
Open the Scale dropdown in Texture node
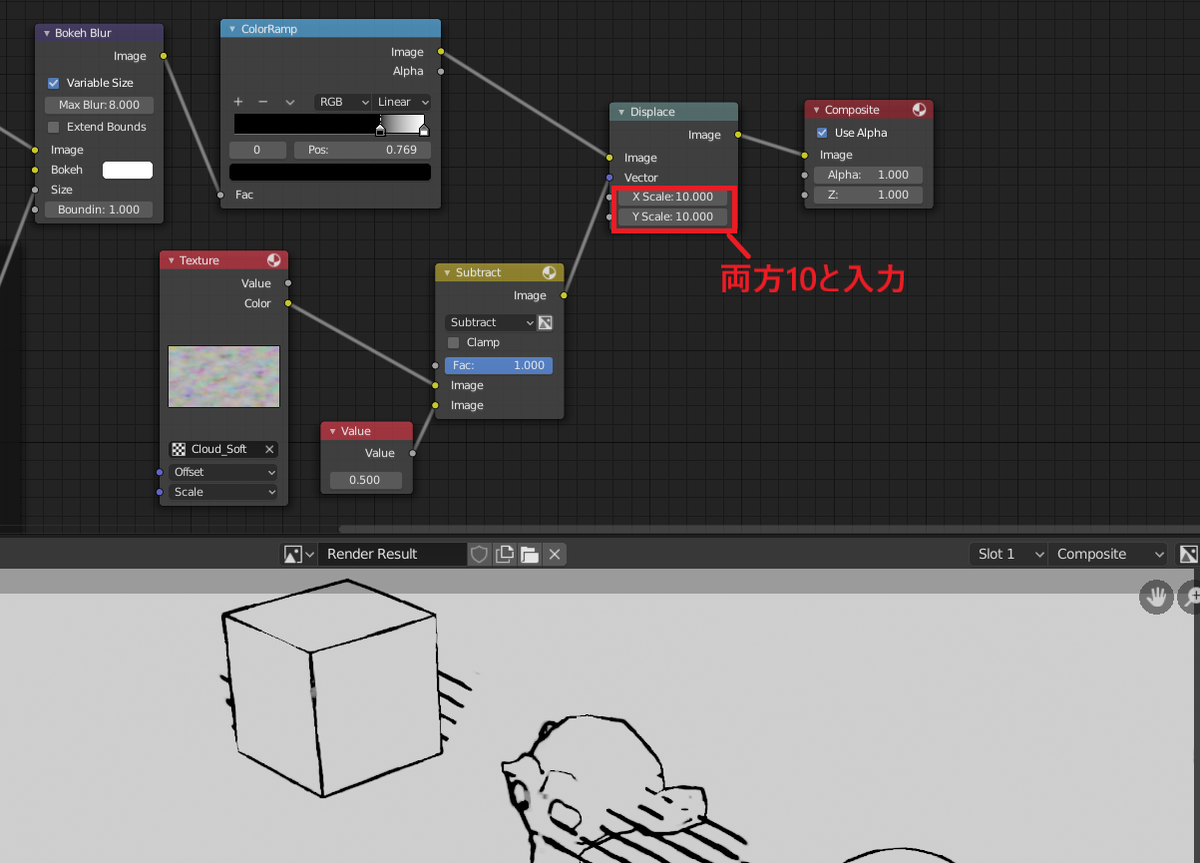[x=223, y=492]
